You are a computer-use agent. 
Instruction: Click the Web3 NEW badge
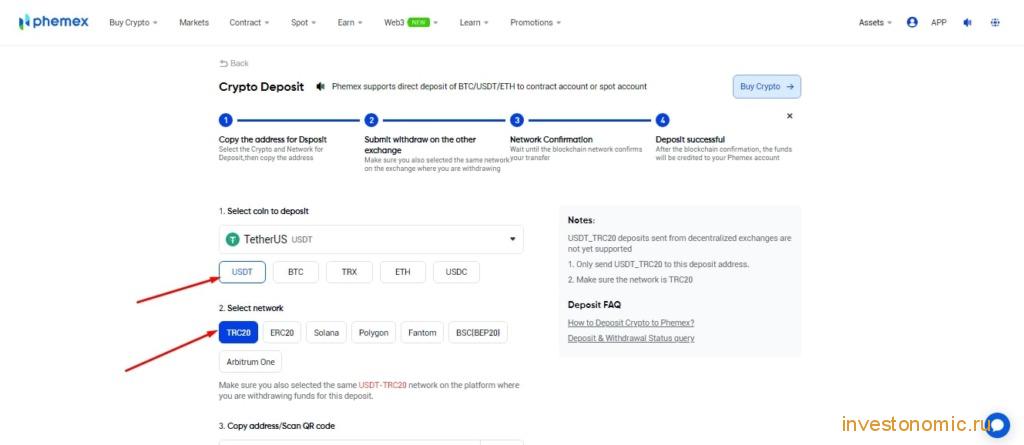419,22
